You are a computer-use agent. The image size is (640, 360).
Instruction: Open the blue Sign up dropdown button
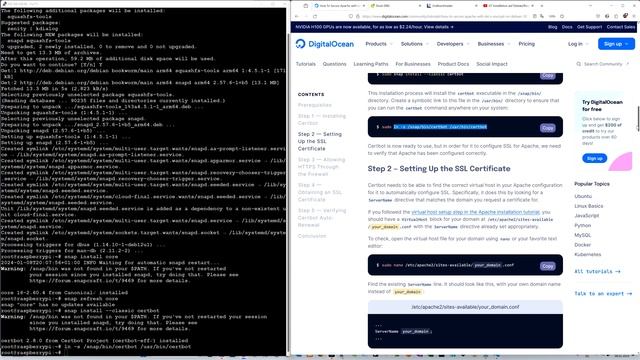(x=616, y=44)
